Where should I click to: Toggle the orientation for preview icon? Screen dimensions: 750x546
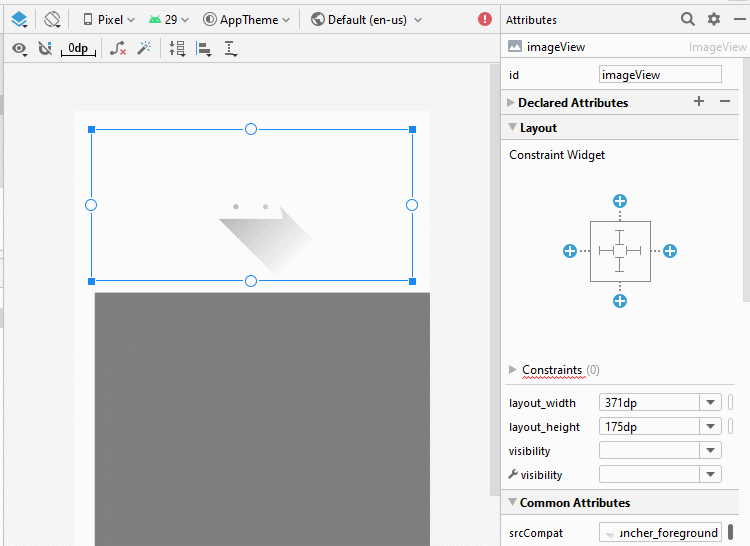pyautogui.click(x=52, y=20)
